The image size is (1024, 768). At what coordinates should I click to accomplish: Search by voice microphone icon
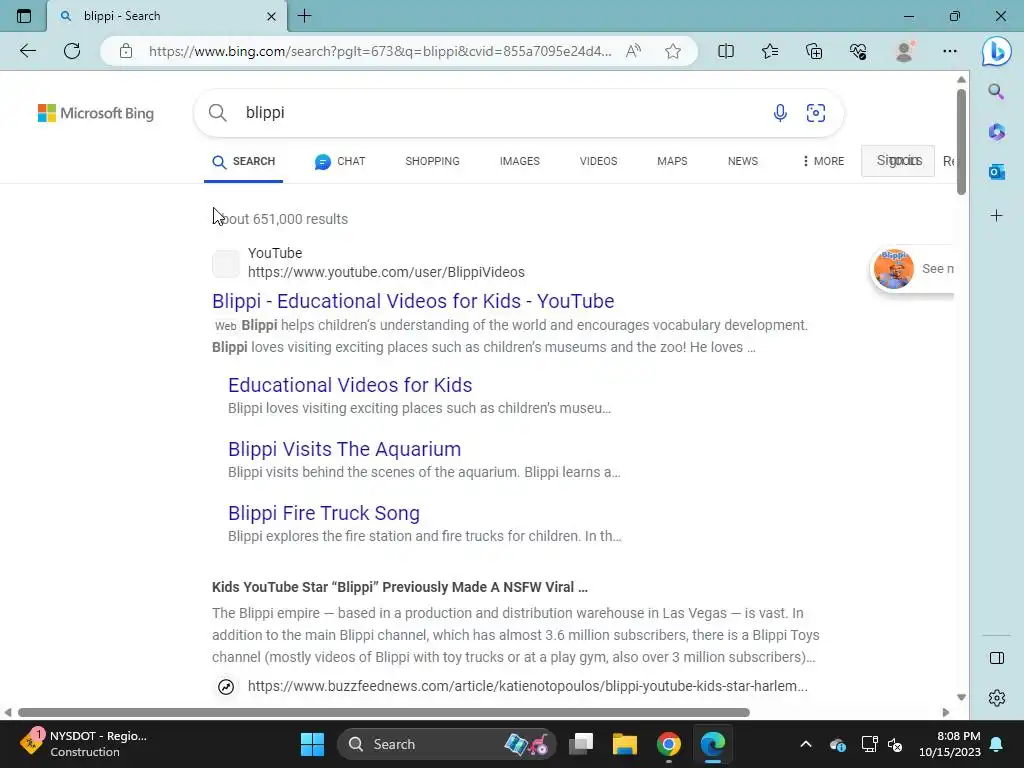pos(780,113)
